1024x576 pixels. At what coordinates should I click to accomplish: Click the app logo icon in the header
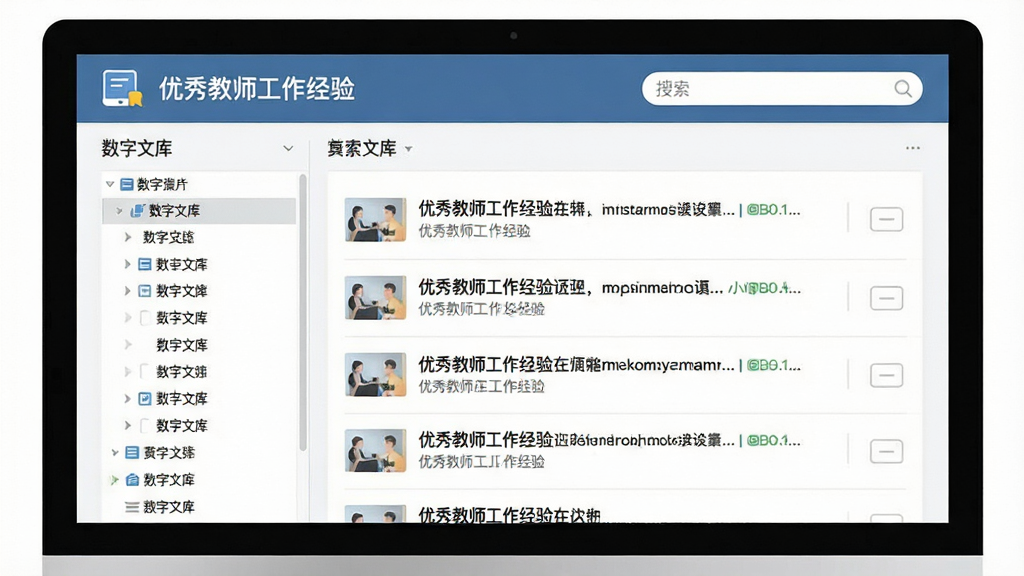pos(122,88)
